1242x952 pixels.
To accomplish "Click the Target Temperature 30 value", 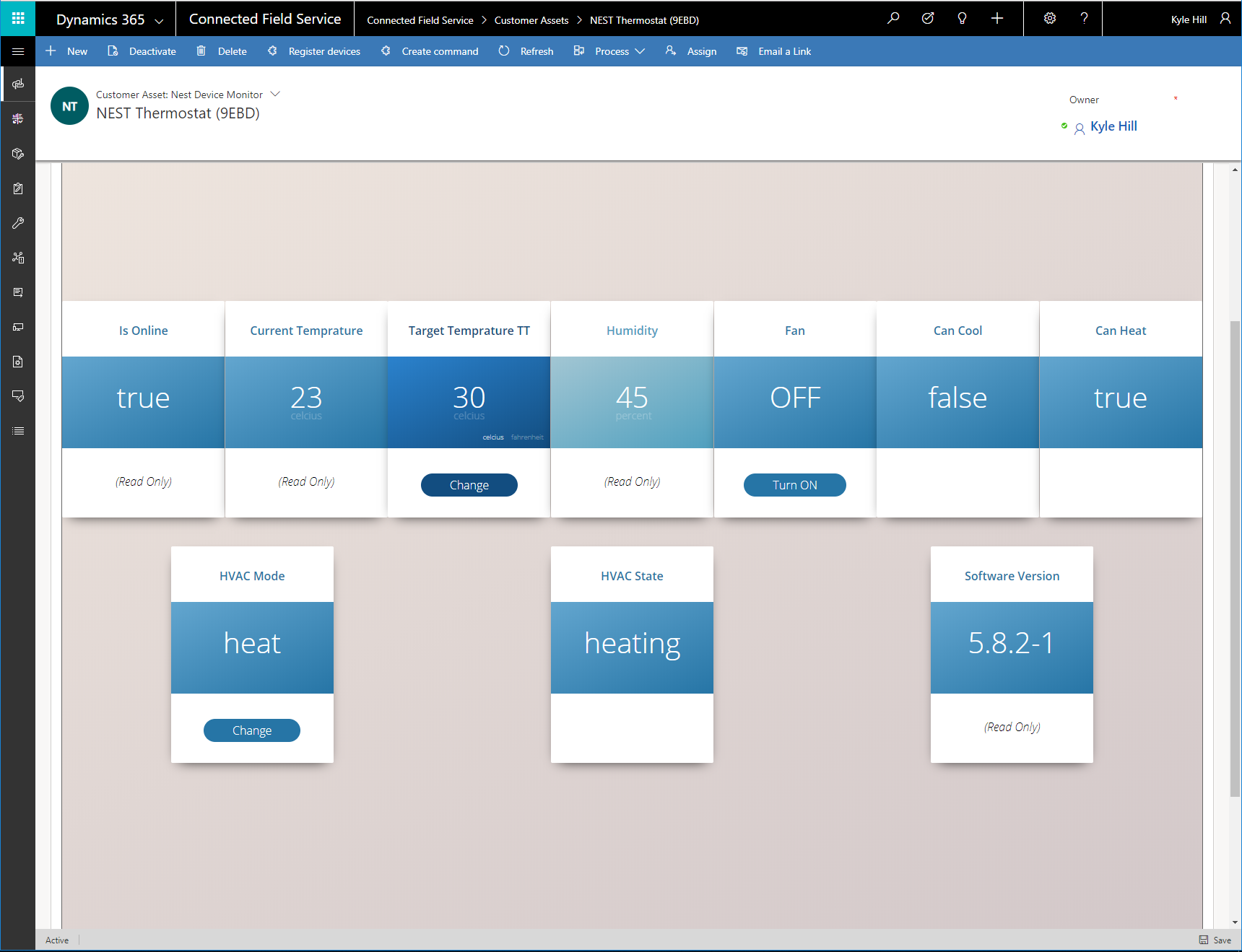I will coord(469,398).
